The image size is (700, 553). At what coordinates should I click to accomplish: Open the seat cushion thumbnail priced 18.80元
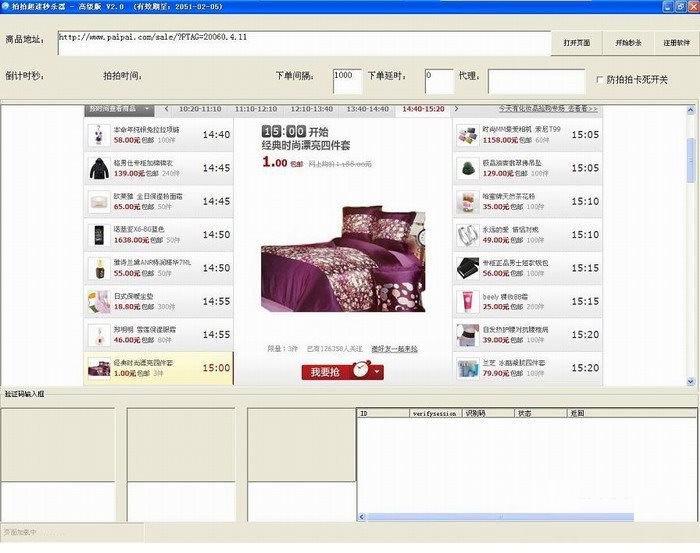99,302
